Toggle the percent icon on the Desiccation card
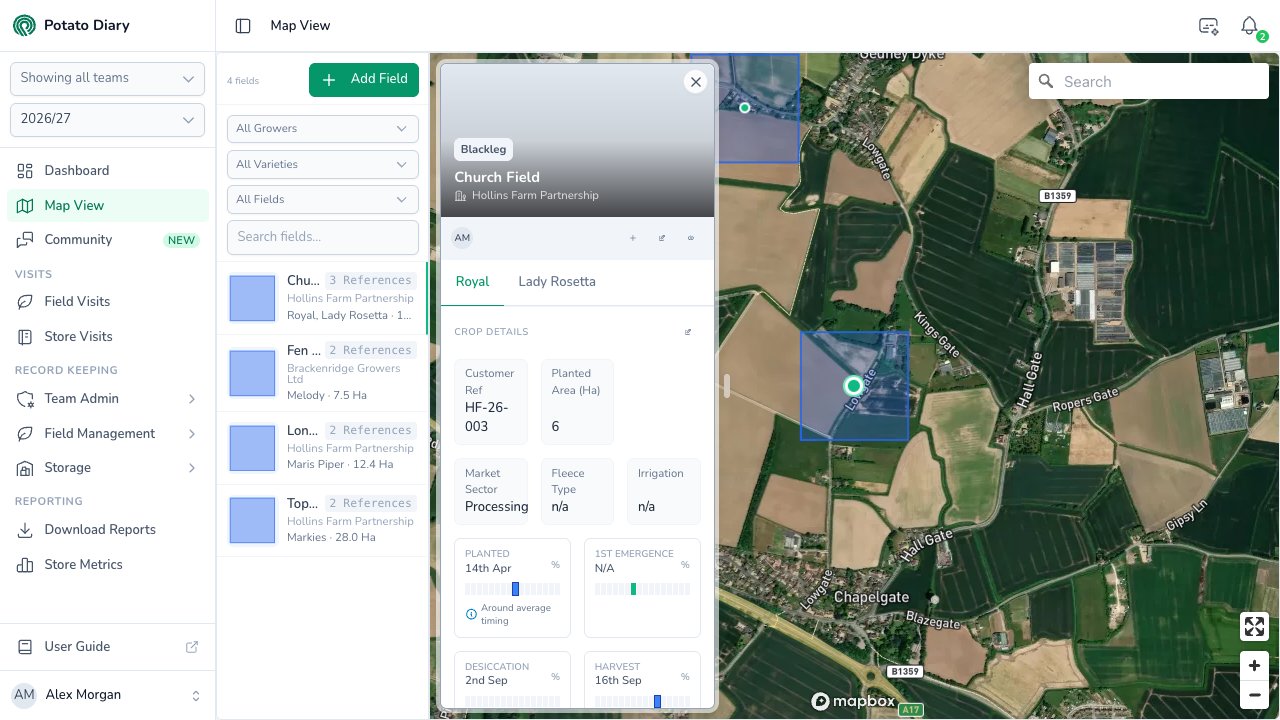This screenshot has width=1280, height=720. click(x=555, y=678)
